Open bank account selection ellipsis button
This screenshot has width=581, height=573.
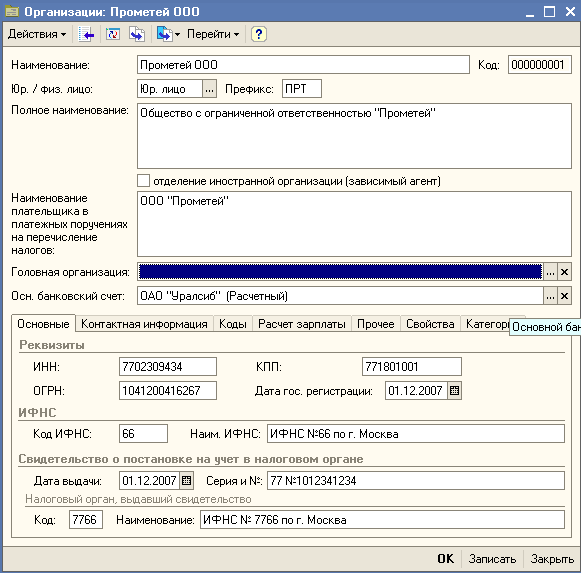550,296
